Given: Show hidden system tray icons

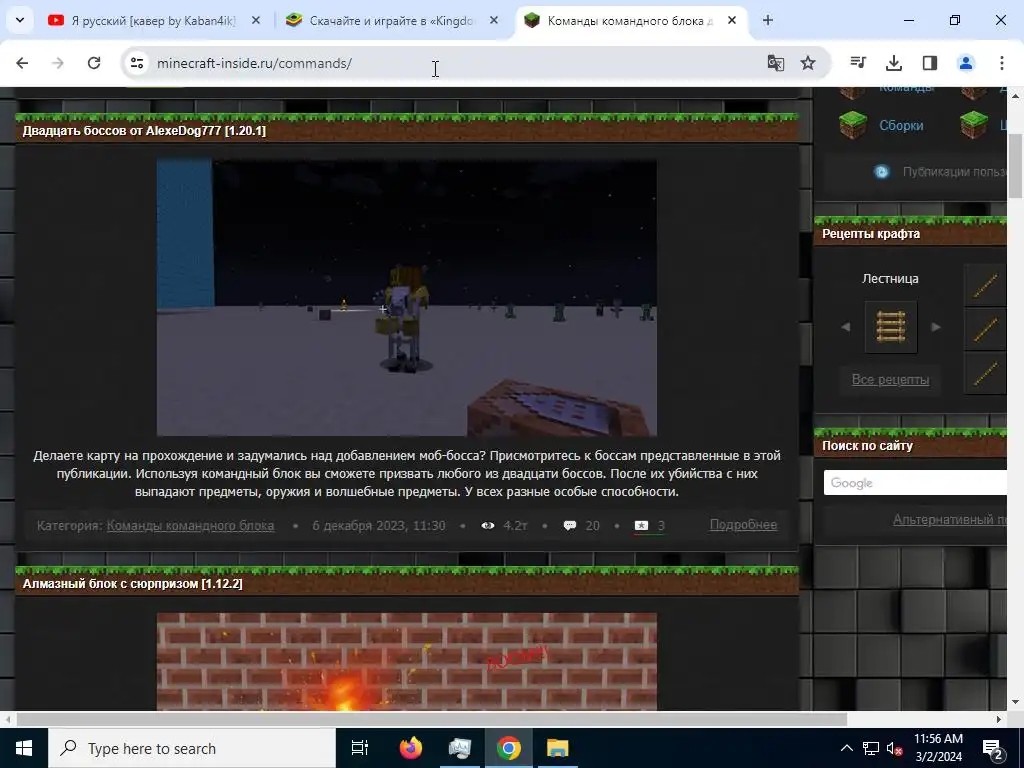Looking at the screenshot, I should pyautogui.click(x=846, y=748).
